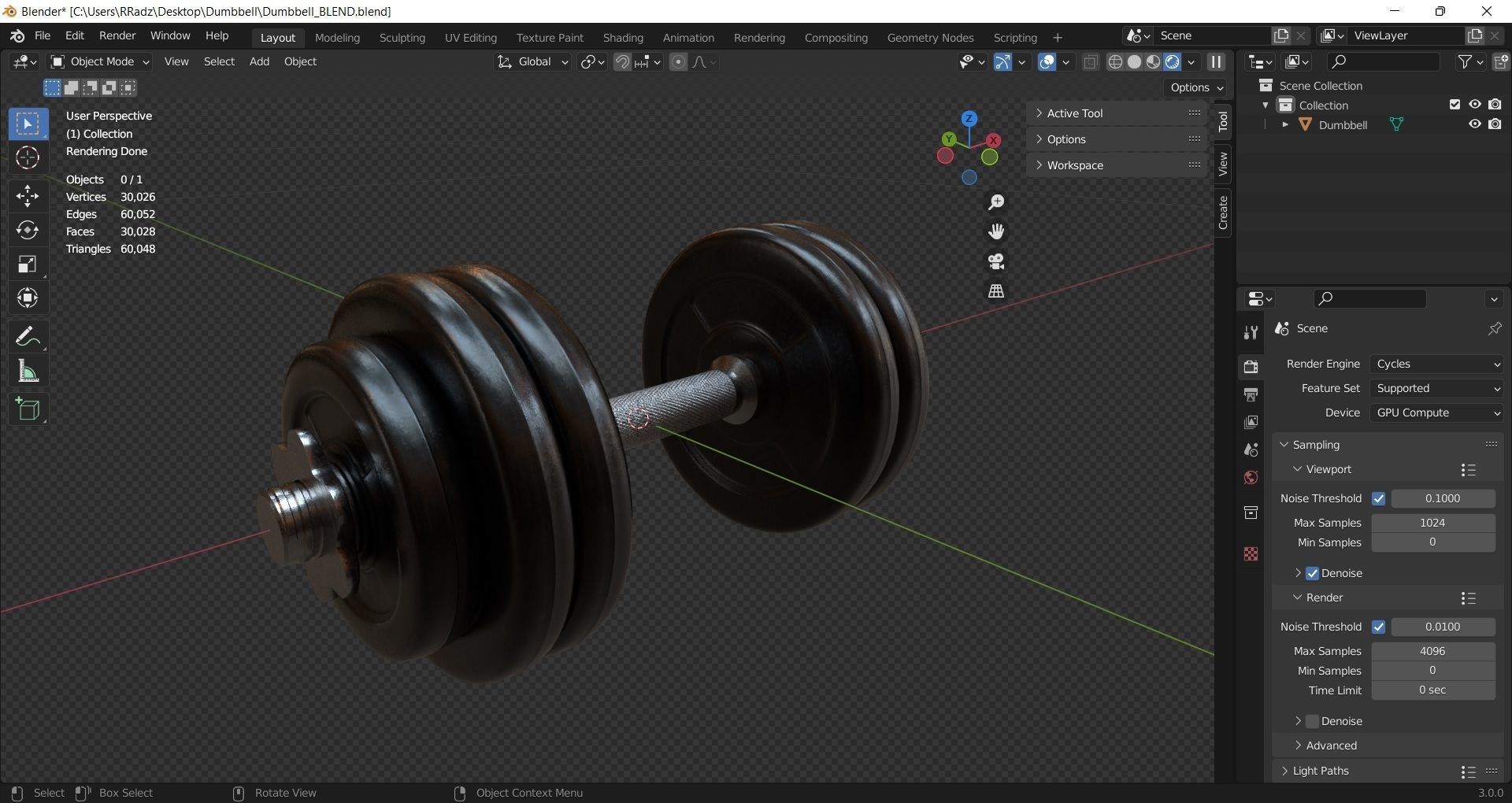Select the Select Box tool
Screen dimensions: 1512x803
click(x=28, y=124)
